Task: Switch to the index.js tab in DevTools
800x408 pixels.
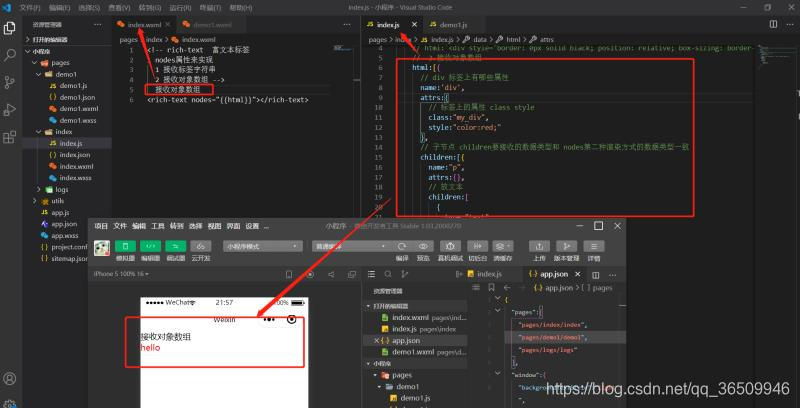Action: 485,274
